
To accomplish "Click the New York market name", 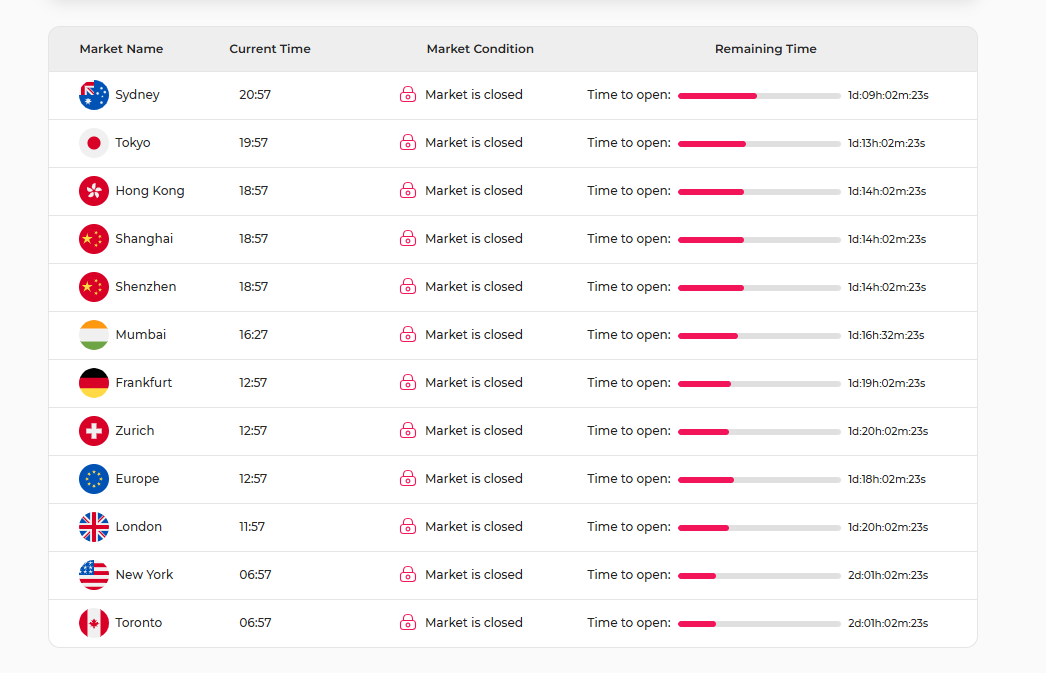I will tap(144, 575).
